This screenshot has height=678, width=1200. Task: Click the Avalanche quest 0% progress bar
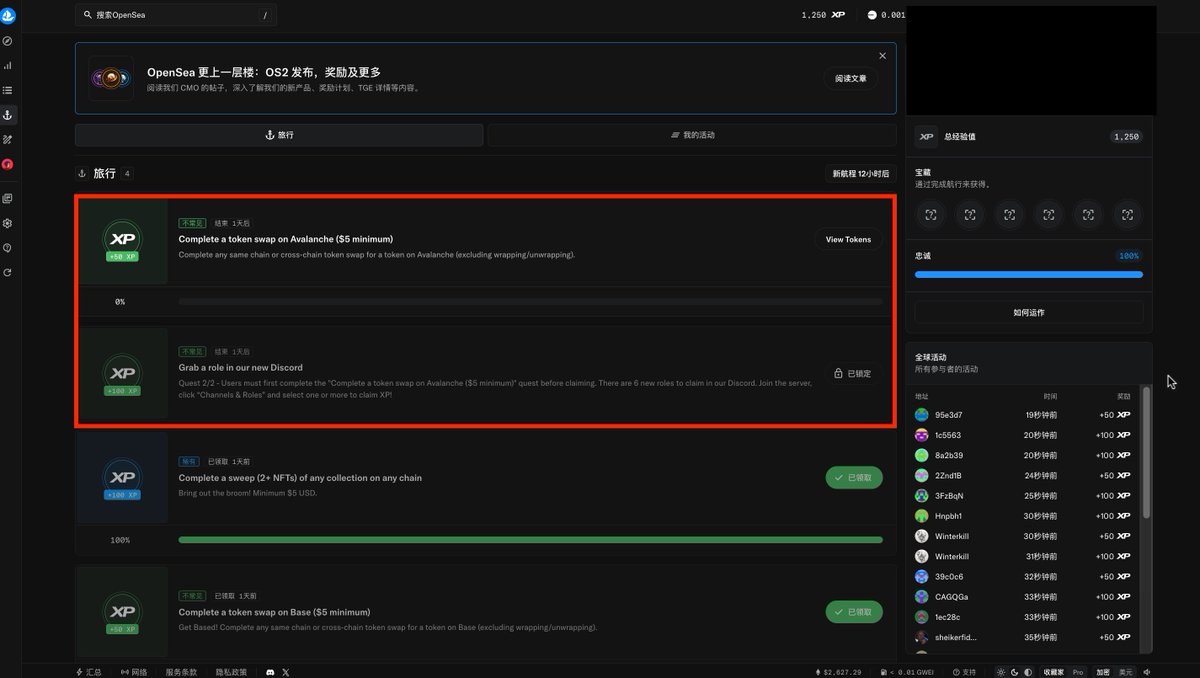(x=530, y=301)
